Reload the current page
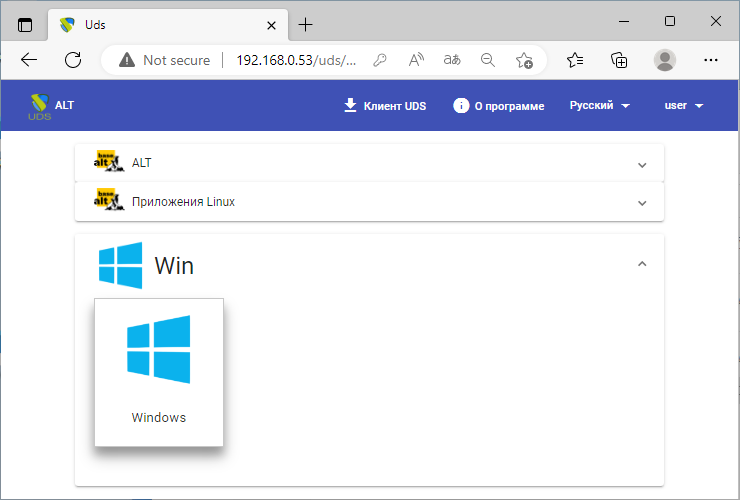Viewport: 740px width, 500px height. [x=73, y=60]
